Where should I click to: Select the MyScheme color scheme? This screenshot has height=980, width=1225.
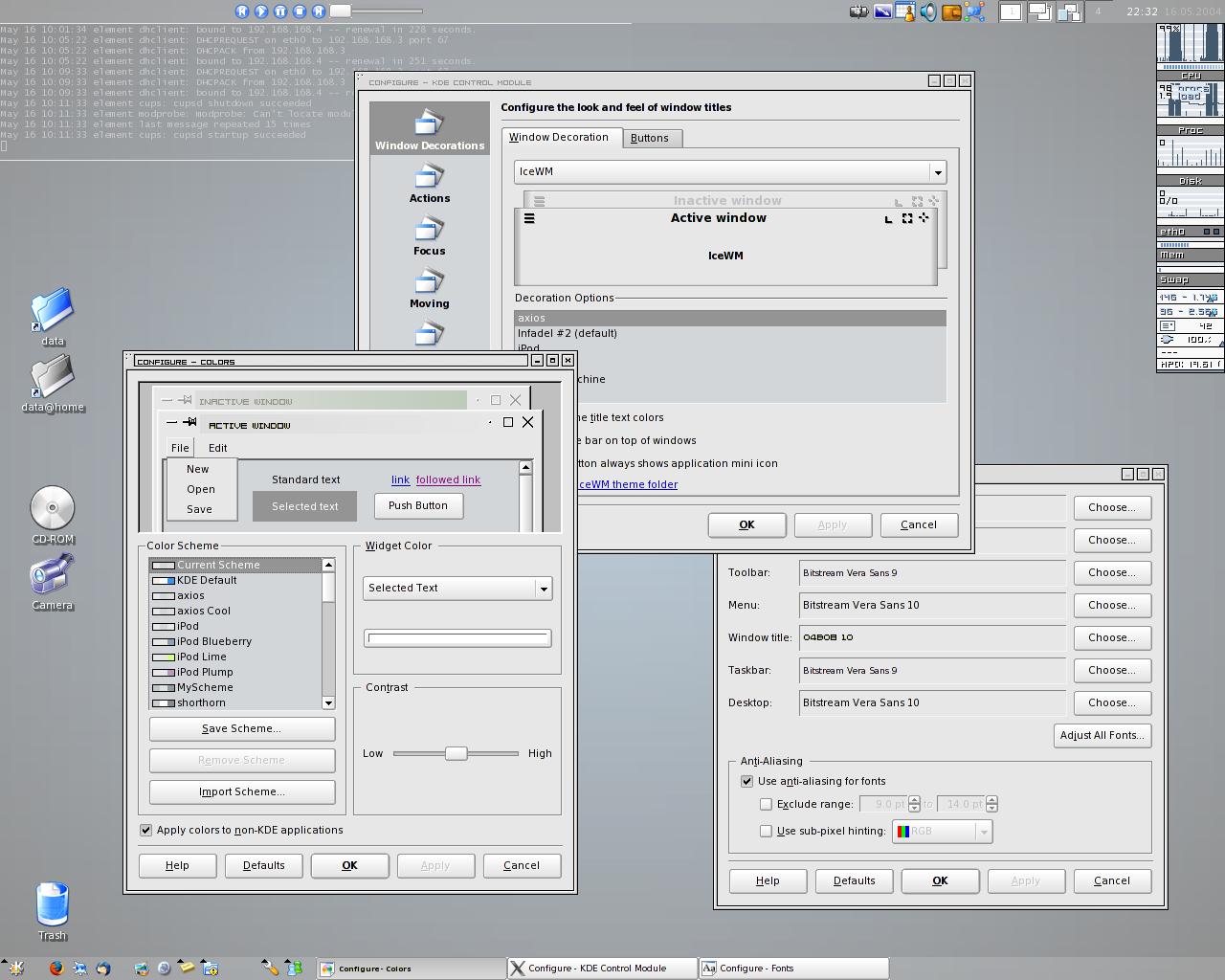click(235, 687)
